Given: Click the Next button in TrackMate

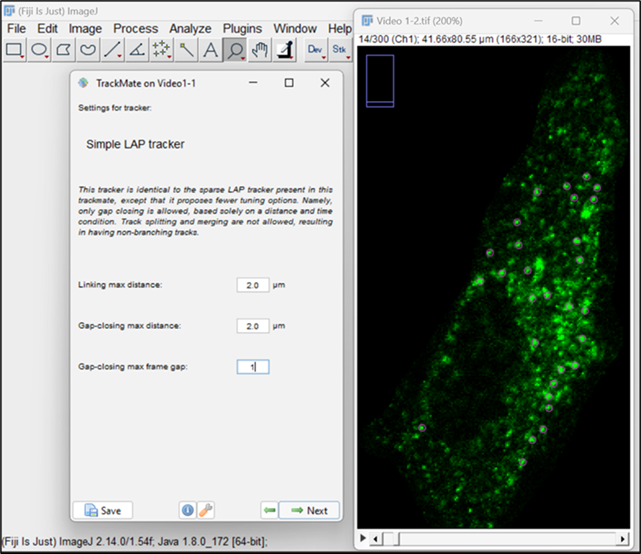Looking at the screenshot, I should click(309, 510).
